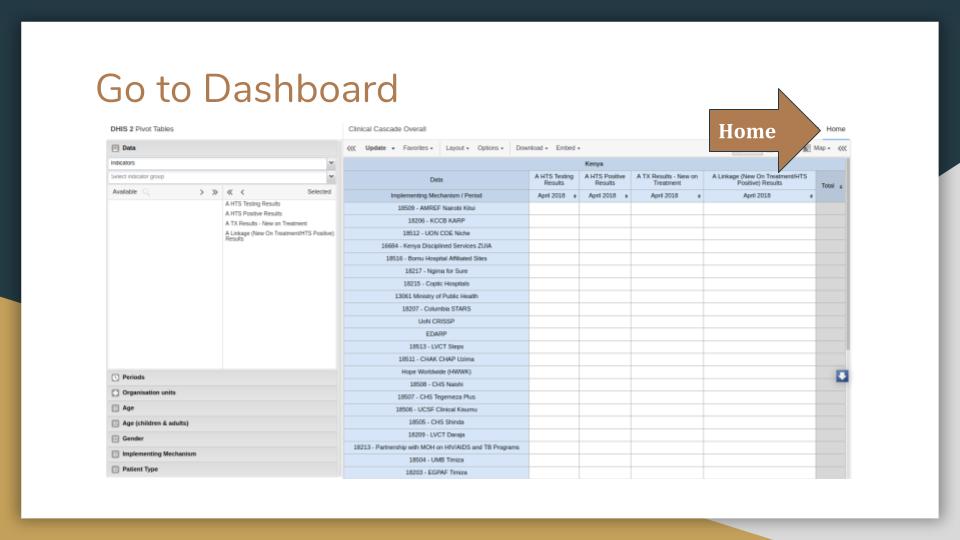Click the triple-chevron icon beside Map
This screenshot has width=960, height=540.
(x=842, y=148)
